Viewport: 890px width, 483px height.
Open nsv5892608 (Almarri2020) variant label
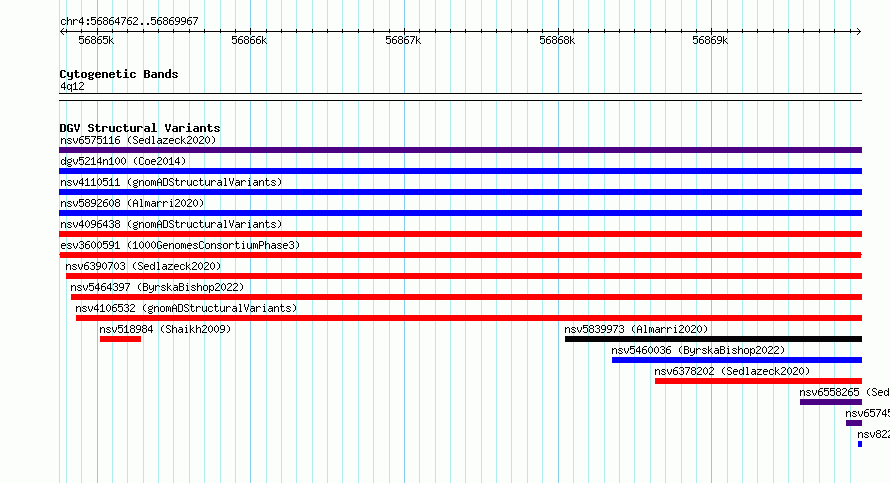coord(132,203)
